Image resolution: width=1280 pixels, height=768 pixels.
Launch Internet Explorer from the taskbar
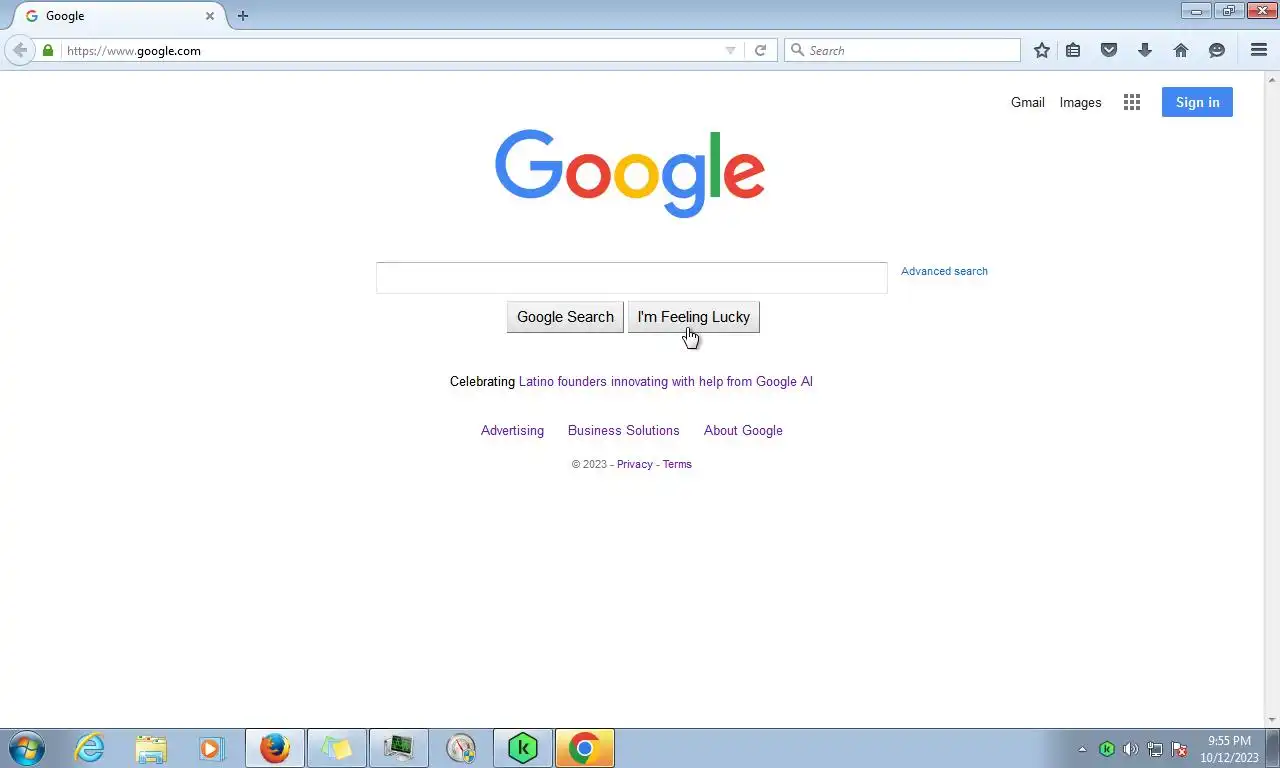tap(89, 748)
